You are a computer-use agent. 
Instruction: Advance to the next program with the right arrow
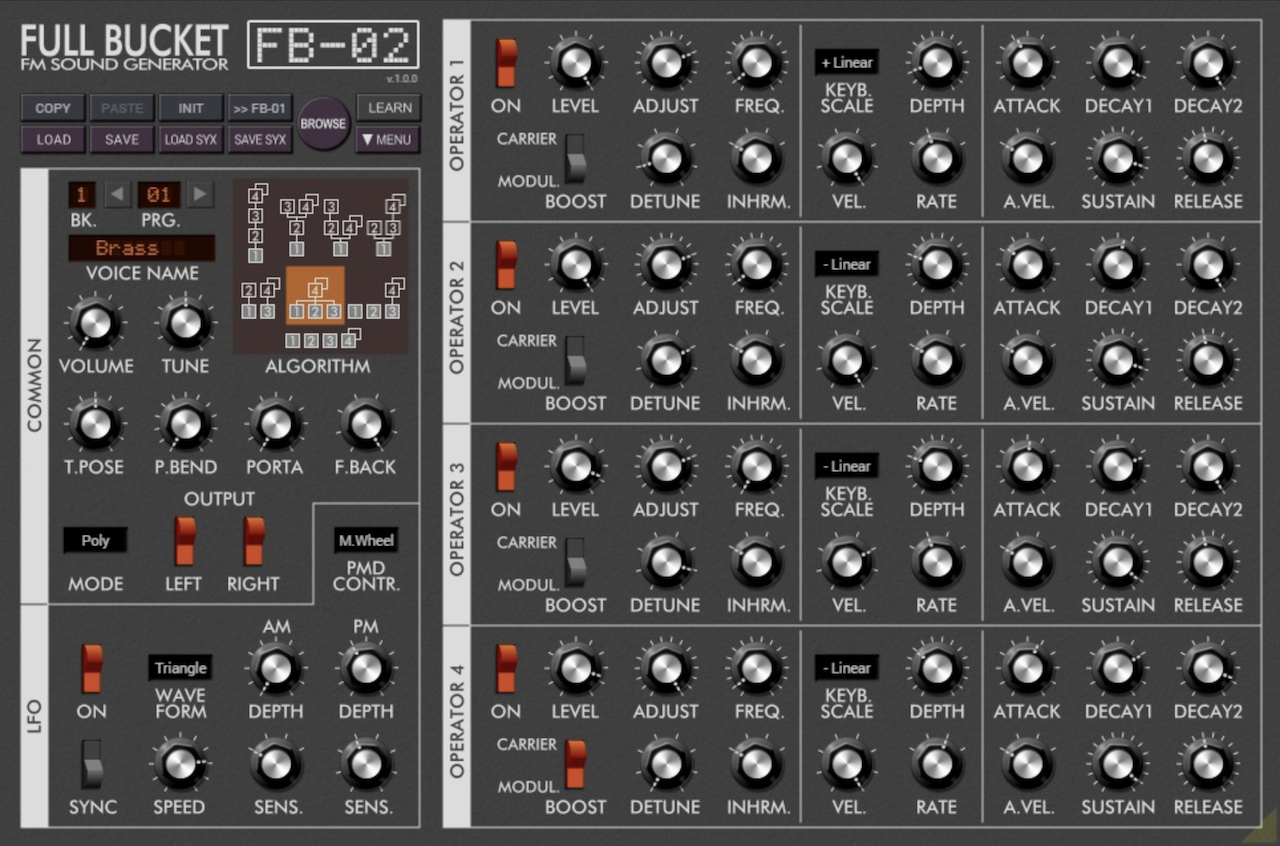(x=201, y=193)
